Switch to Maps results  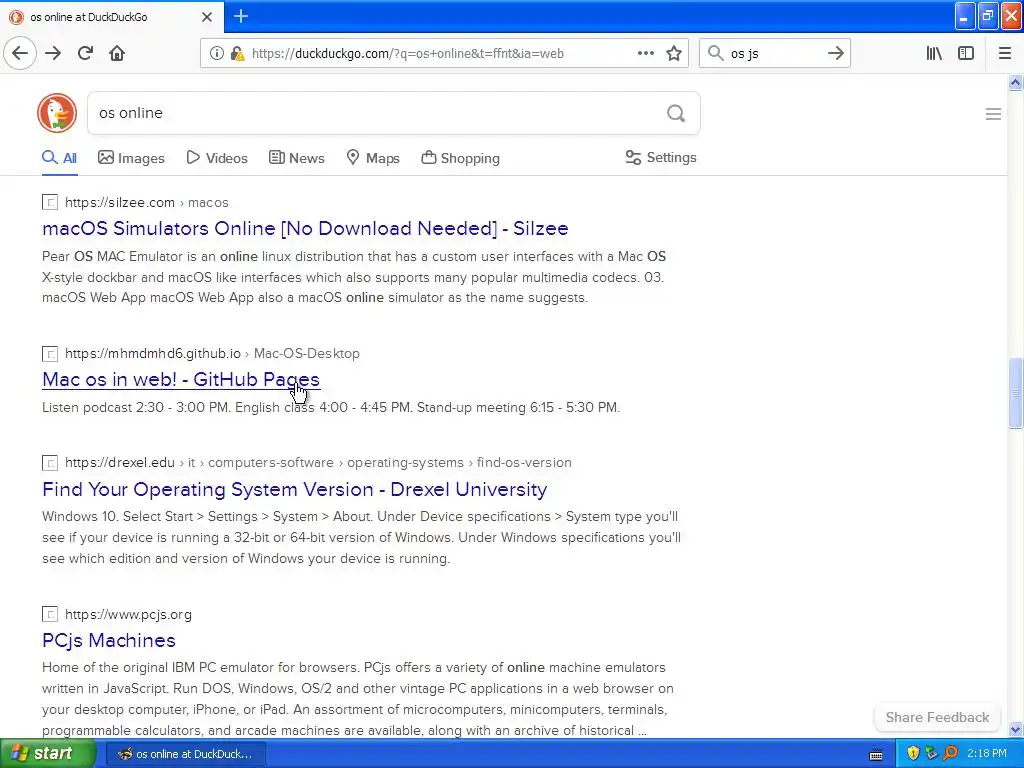click(373, 158)
